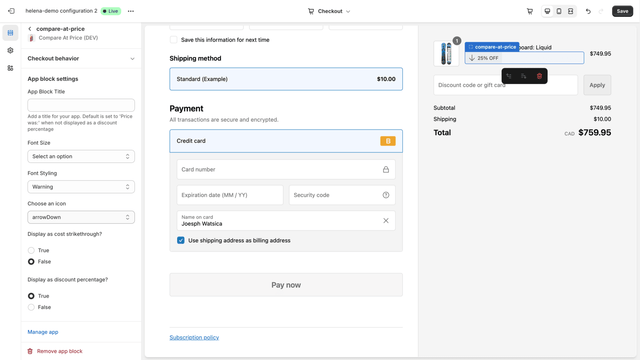
Task: Click the Card number field
Action: point(286,169)
